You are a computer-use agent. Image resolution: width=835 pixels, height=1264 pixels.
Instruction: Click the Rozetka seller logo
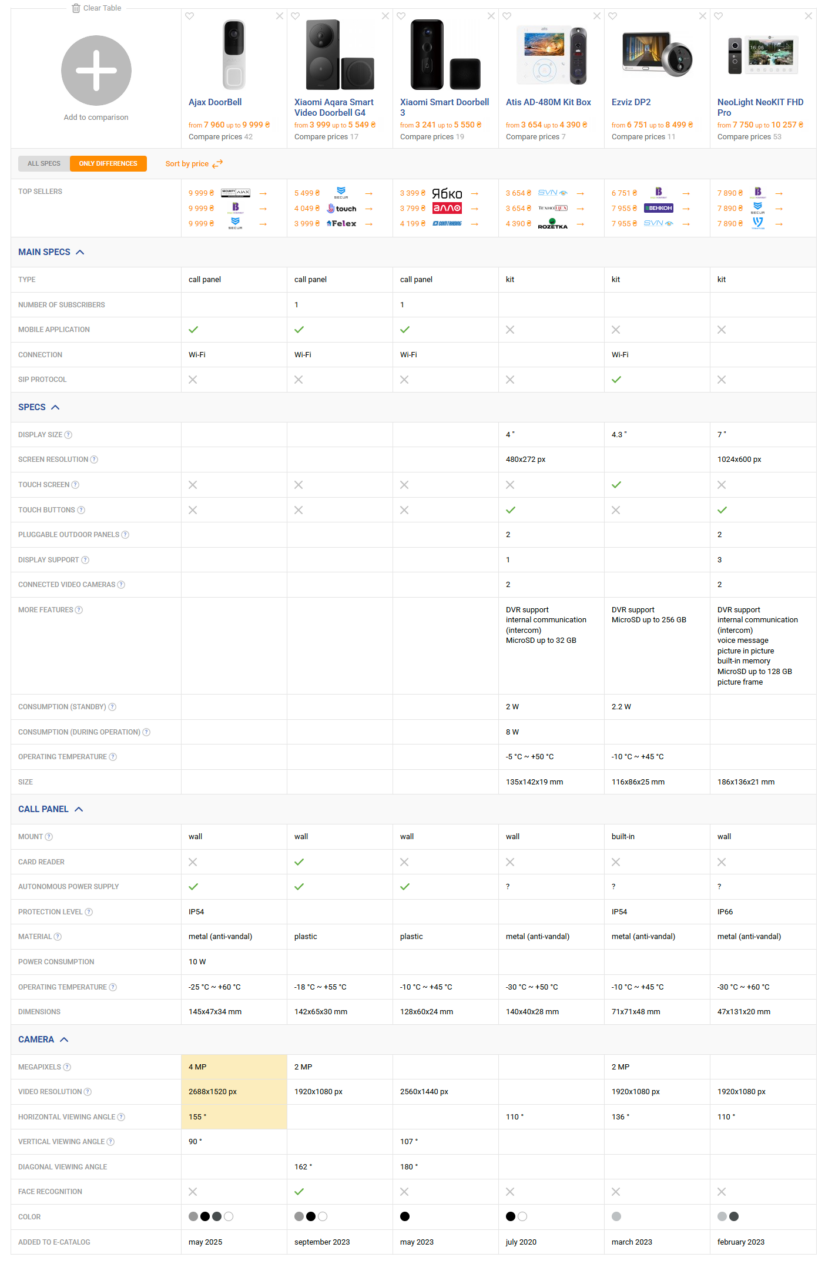pyautogui.click(x=553, y=224)
